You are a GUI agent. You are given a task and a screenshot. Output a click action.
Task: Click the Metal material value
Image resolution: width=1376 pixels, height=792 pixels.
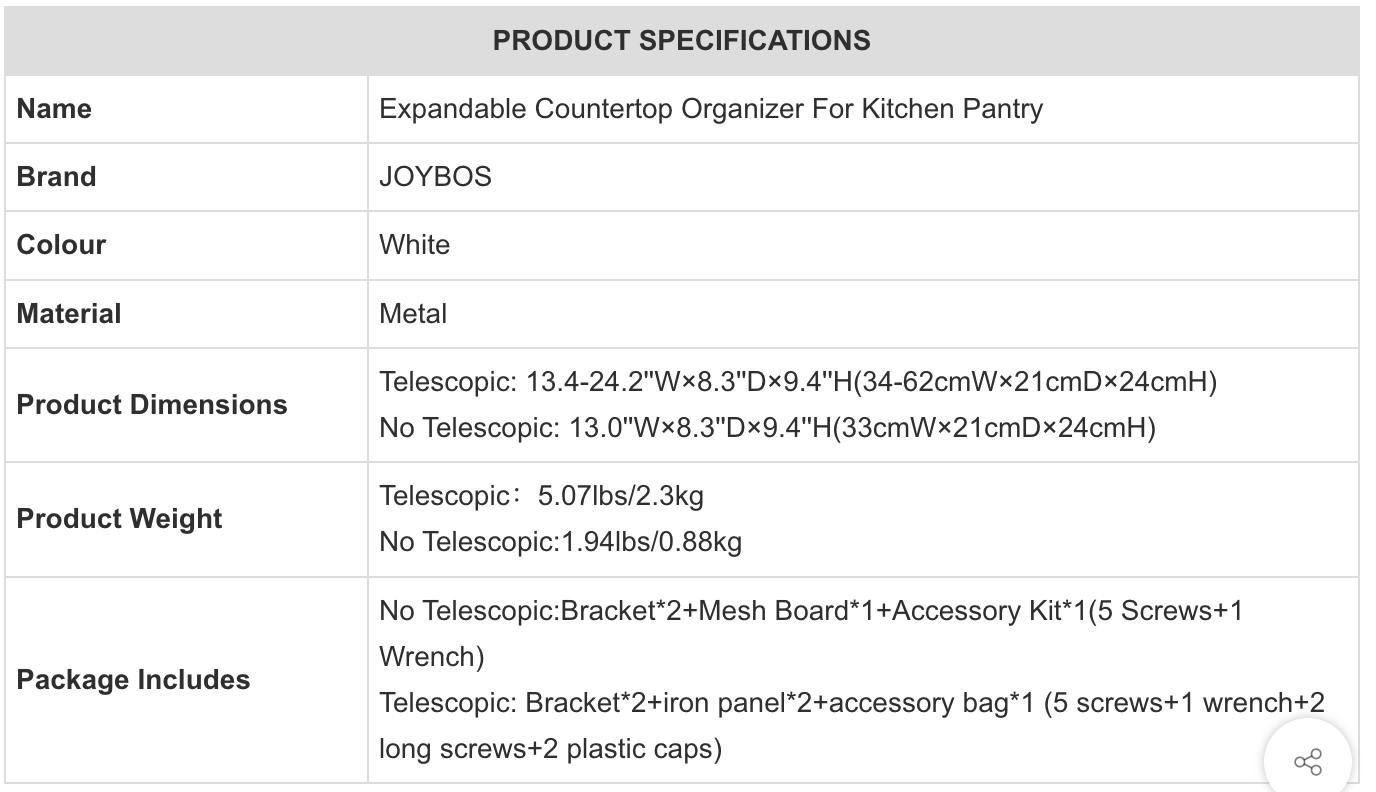pyautogui.click(x=413, y=314)
